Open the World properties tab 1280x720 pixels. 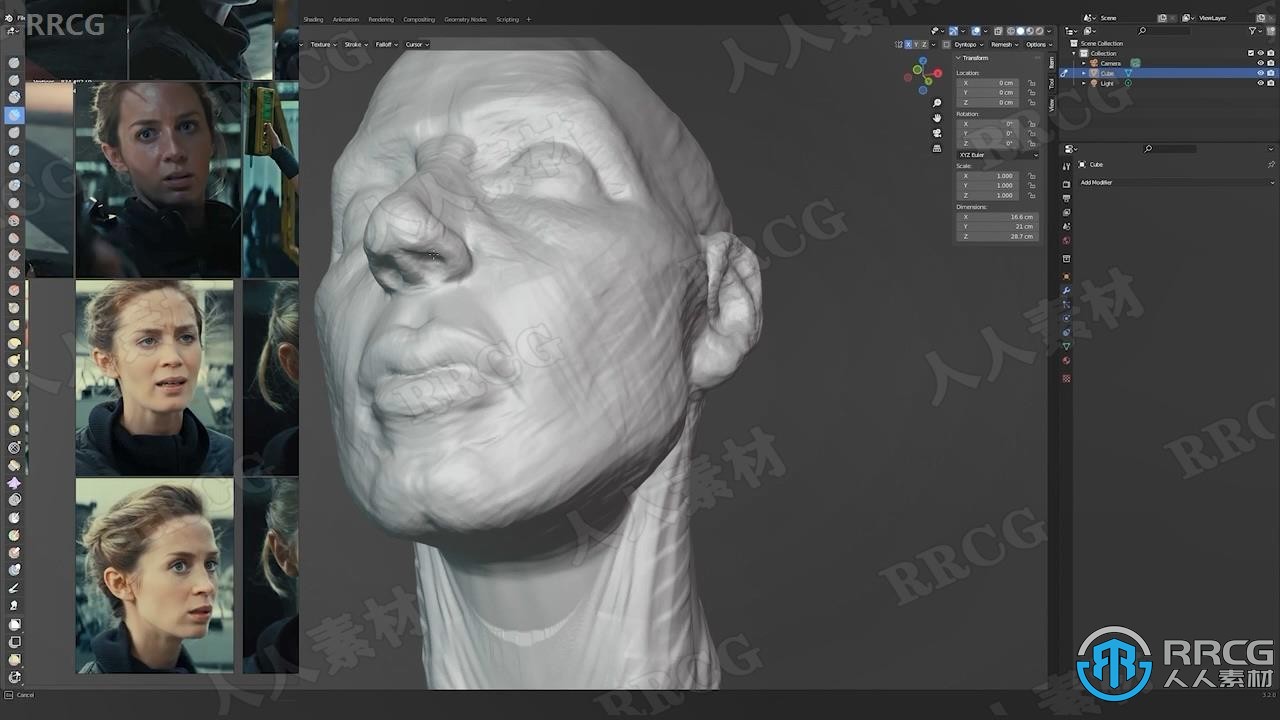[1066, 240]
